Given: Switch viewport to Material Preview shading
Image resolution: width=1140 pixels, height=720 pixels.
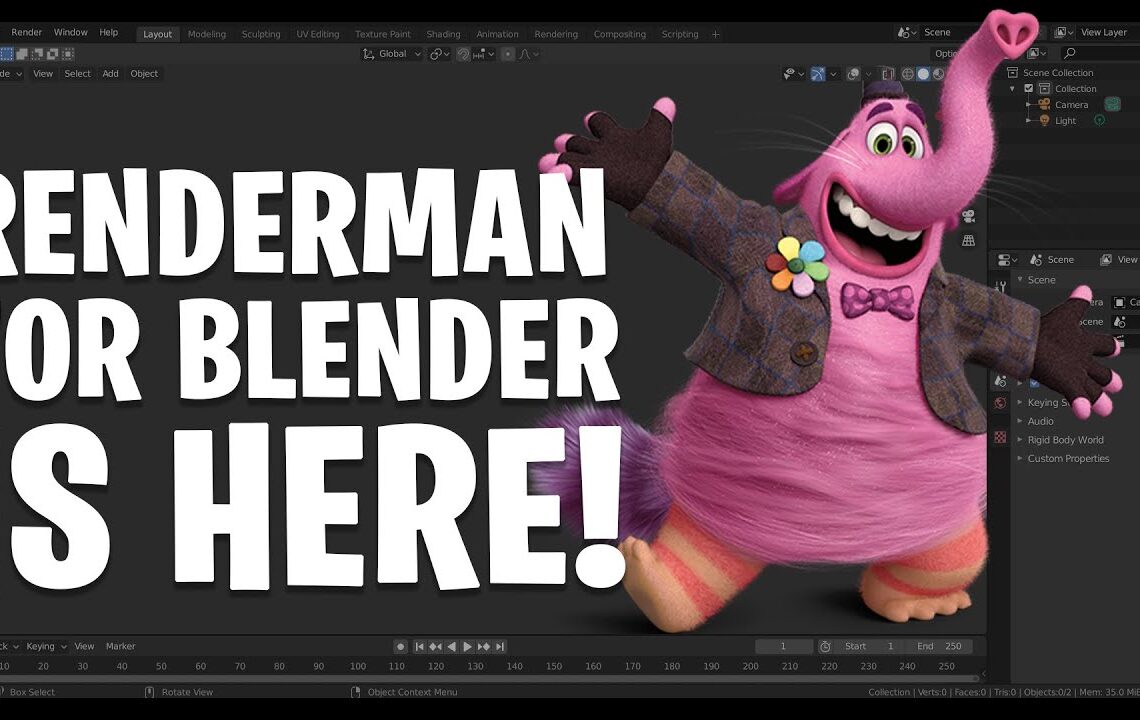Looking at the screenshot, I should click(x=923, y=74).
